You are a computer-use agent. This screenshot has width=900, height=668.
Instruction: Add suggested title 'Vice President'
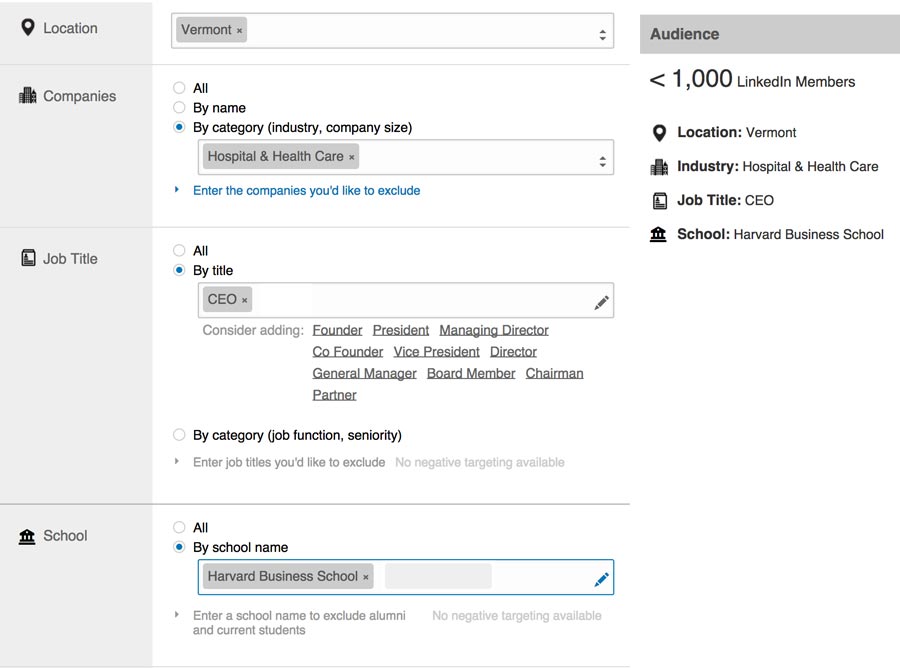click(x=436, y=352)
